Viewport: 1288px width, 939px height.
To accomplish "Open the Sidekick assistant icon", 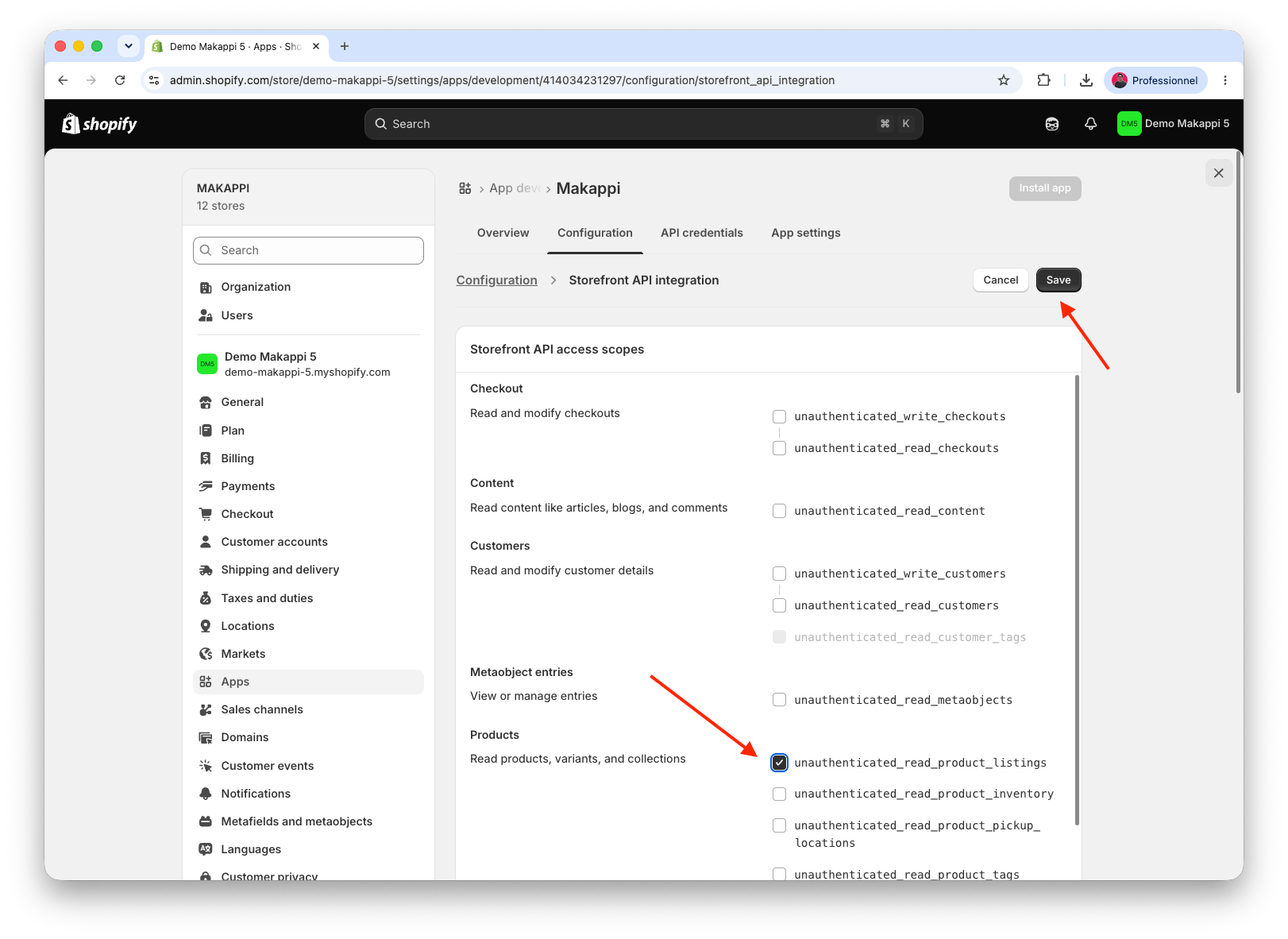I will [1052, 124].
